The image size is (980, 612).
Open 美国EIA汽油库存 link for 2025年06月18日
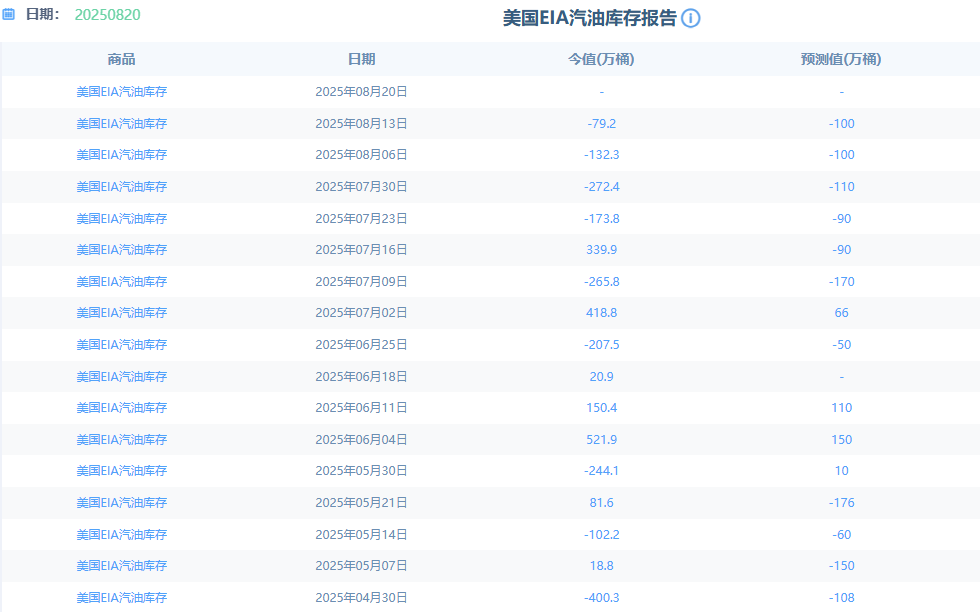(x=122, y=377)
